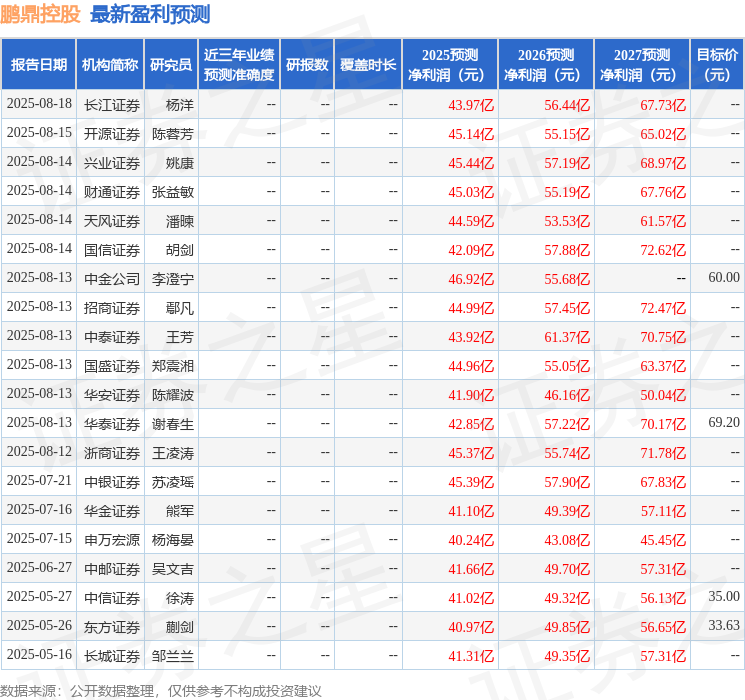This screenshot has height=700, width=745.
Task: Select the 研究员 column header
Action: [x=171, y=65]
